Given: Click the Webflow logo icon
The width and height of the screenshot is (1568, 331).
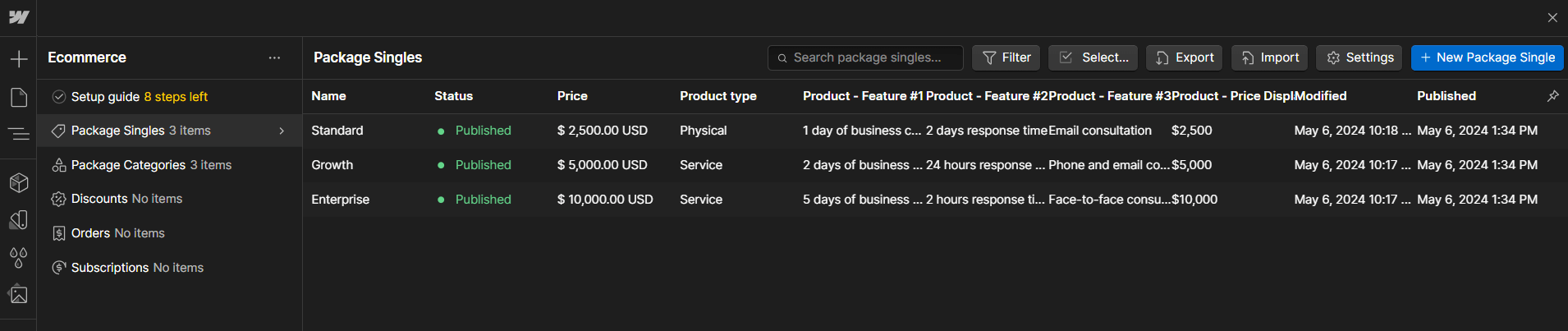Looking at the screenshot, I should tap(18, 17).
